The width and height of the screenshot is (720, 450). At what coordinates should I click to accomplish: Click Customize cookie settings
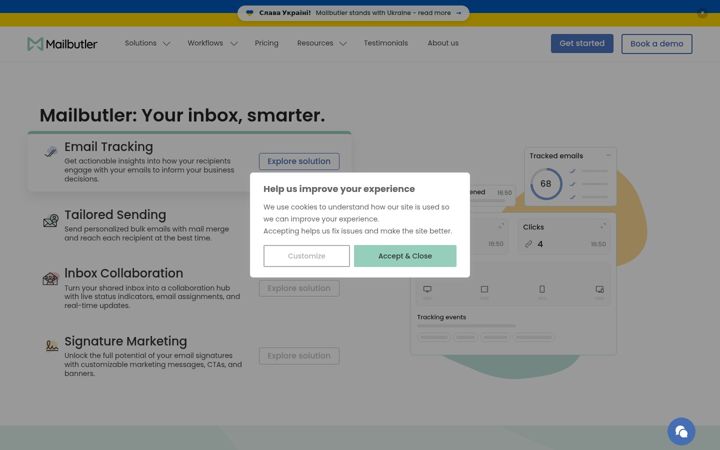pyautogui.click(x=306, y=256)
